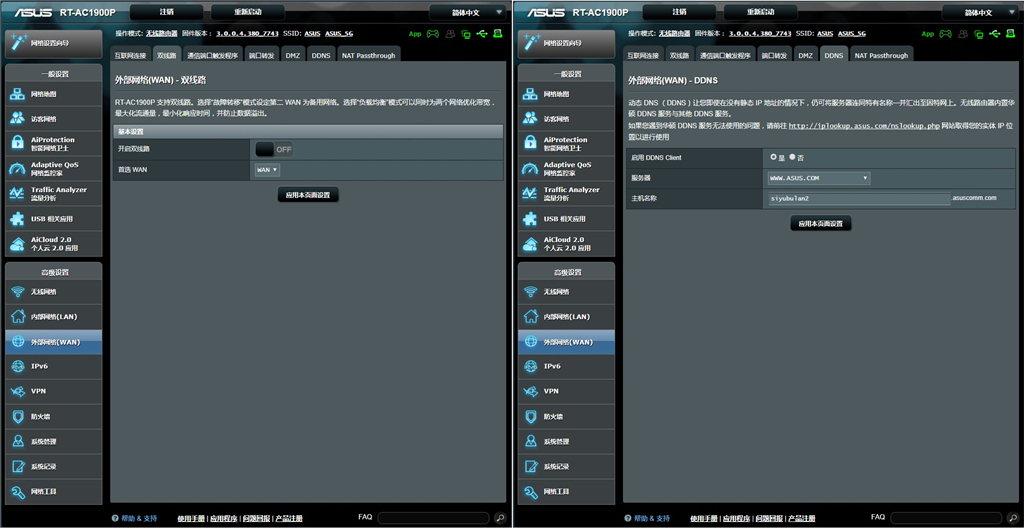Click 重新启动 reboot button in Dual WAN window
1024x529 pixels.
(x=248, y=12)
